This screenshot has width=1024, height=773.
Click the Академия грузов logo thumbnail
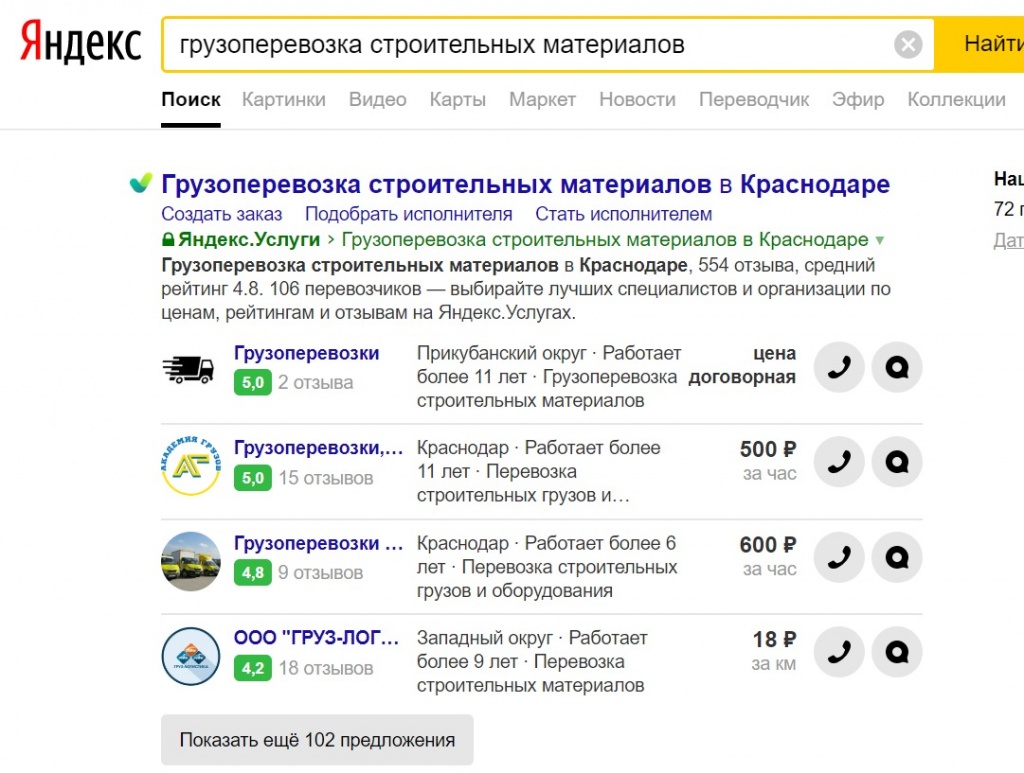click(191, 465)
